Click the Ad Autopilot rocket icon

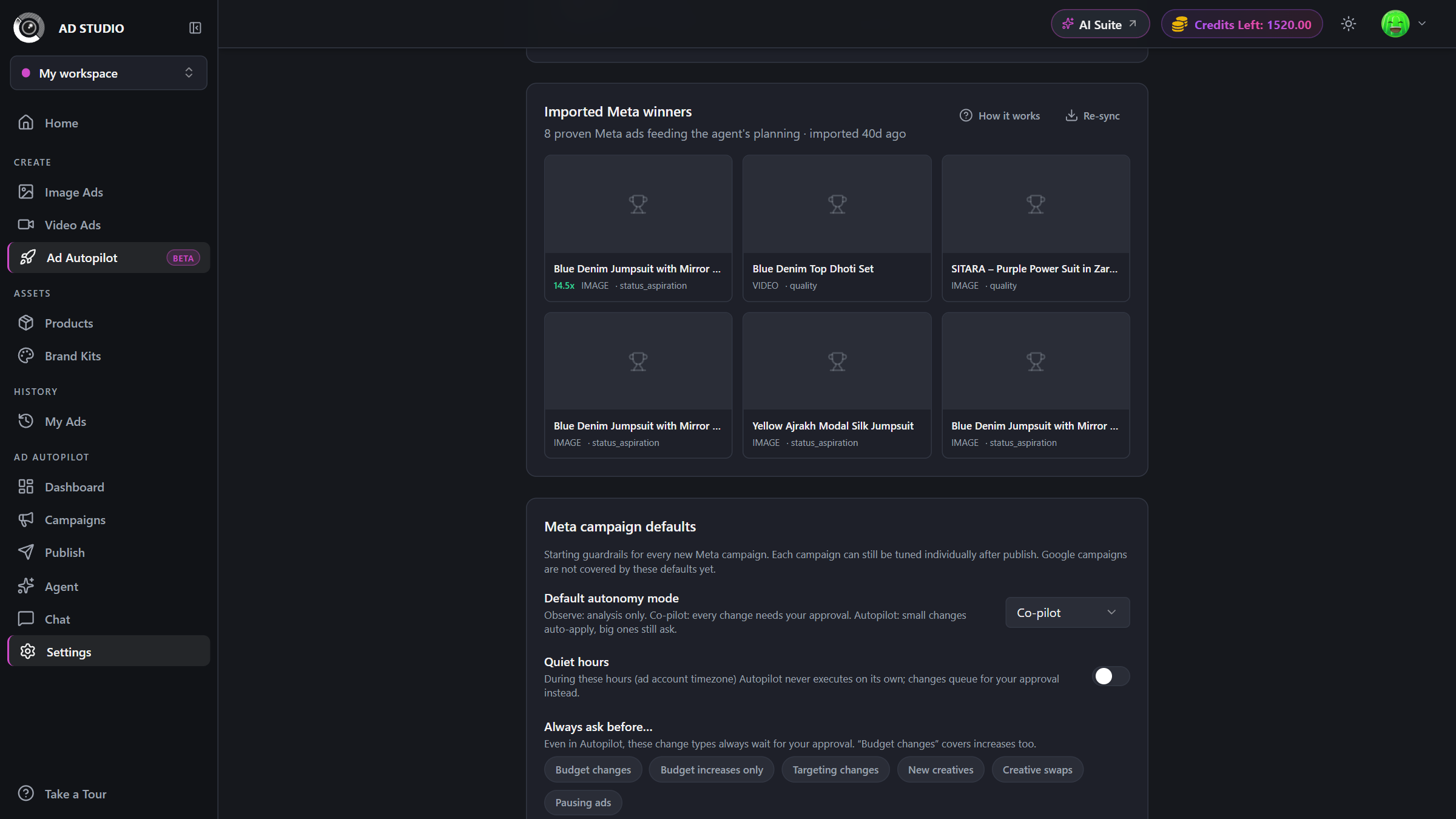point(27,257)
